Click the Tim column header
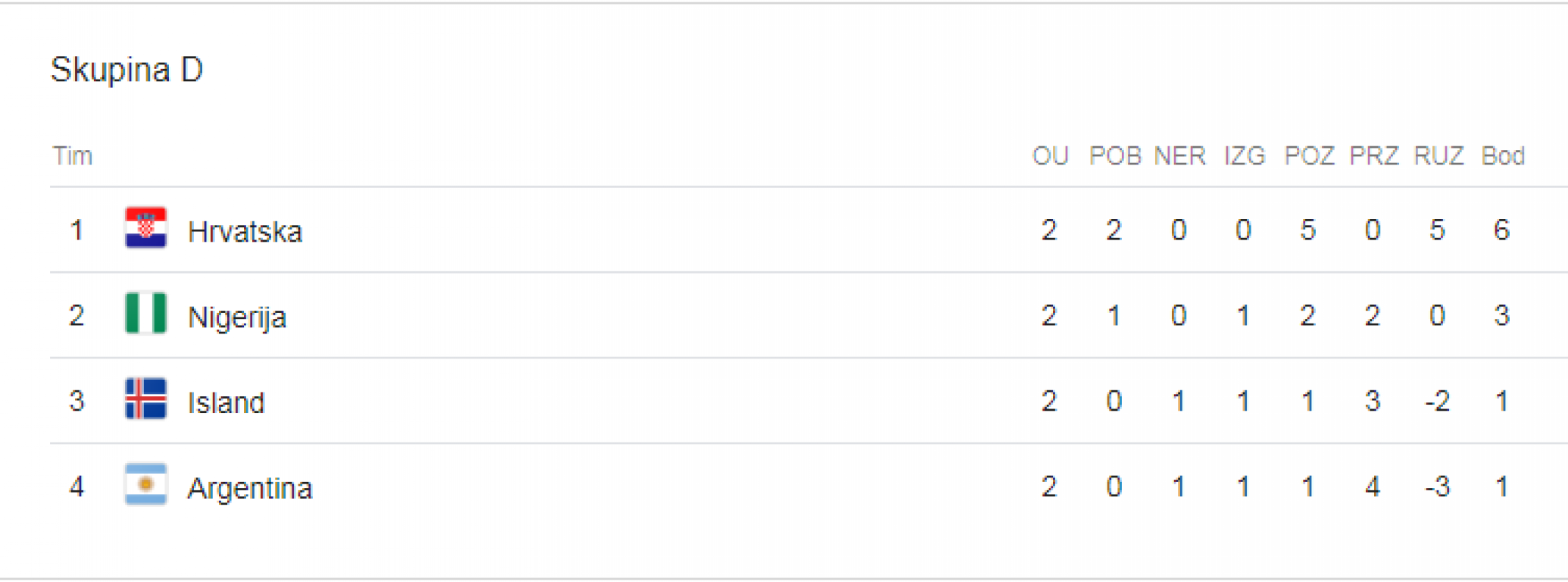This screenshot has height=582, width=1568. click(73, 156)
